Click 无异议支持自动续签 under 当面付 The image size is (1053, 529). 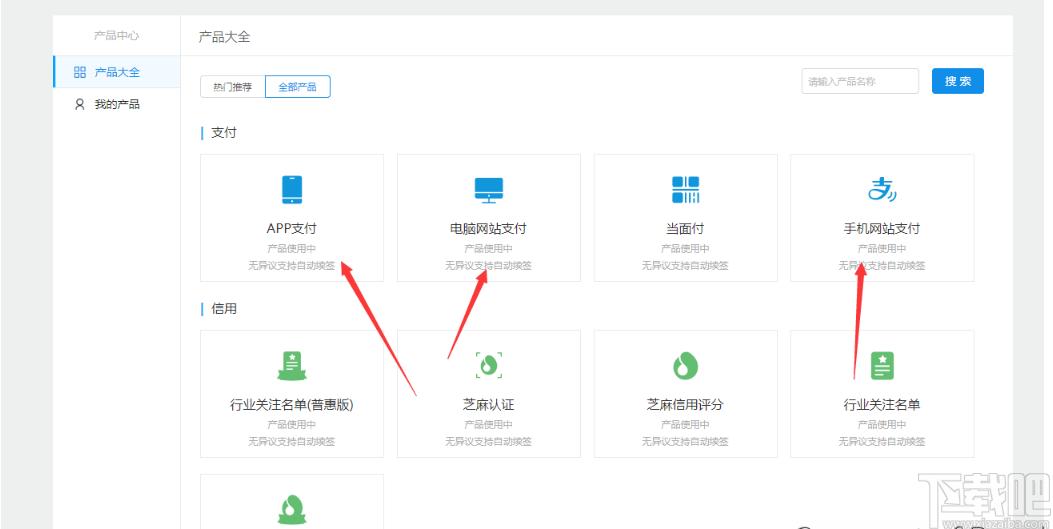click(x=685, y=265)
